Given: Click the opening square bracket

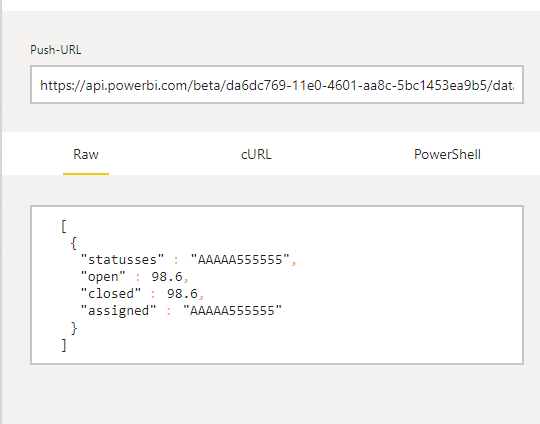Looking at the screenshot, I should tap(64, 226).
